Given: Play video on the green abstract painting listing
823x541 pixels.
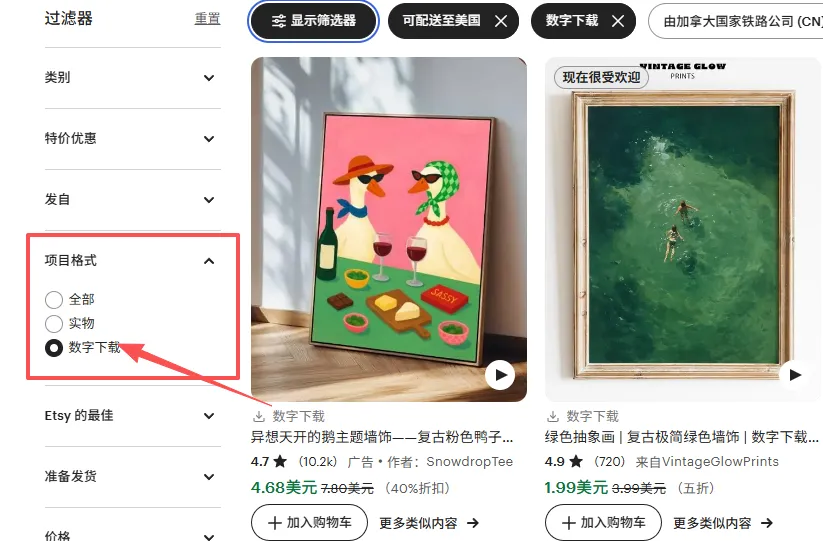Looking at the screenshot, I should pyautogui.click(x=795, y=375).
